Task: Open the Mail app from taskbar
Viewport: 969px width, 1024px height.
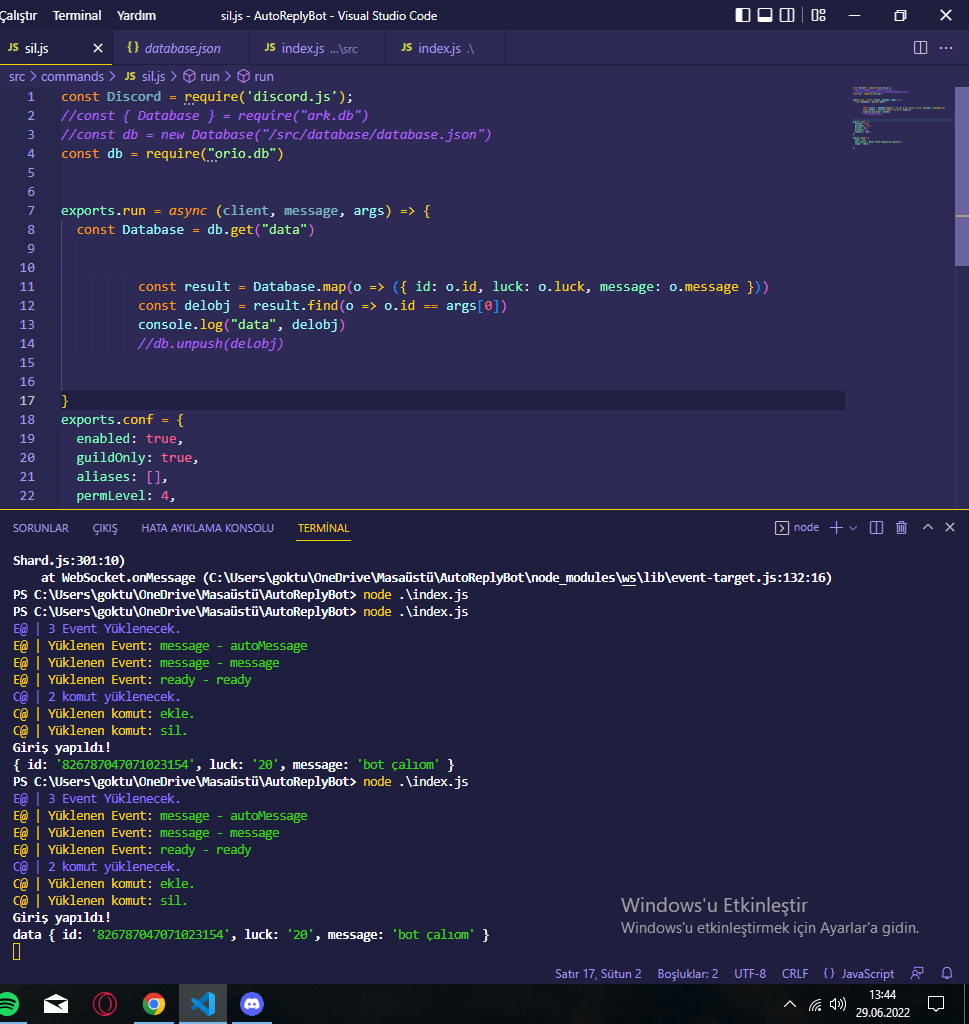Action: (56, 1004)
